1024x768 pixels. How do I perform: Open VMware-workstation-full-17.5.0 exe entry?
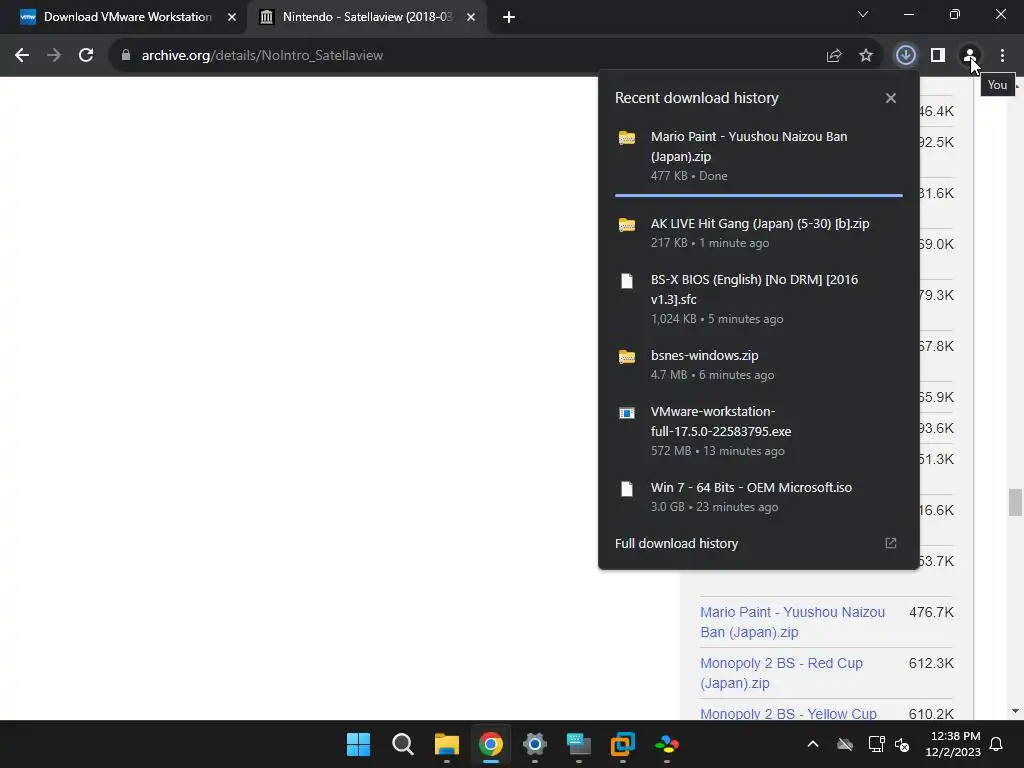tap(758, 431)
